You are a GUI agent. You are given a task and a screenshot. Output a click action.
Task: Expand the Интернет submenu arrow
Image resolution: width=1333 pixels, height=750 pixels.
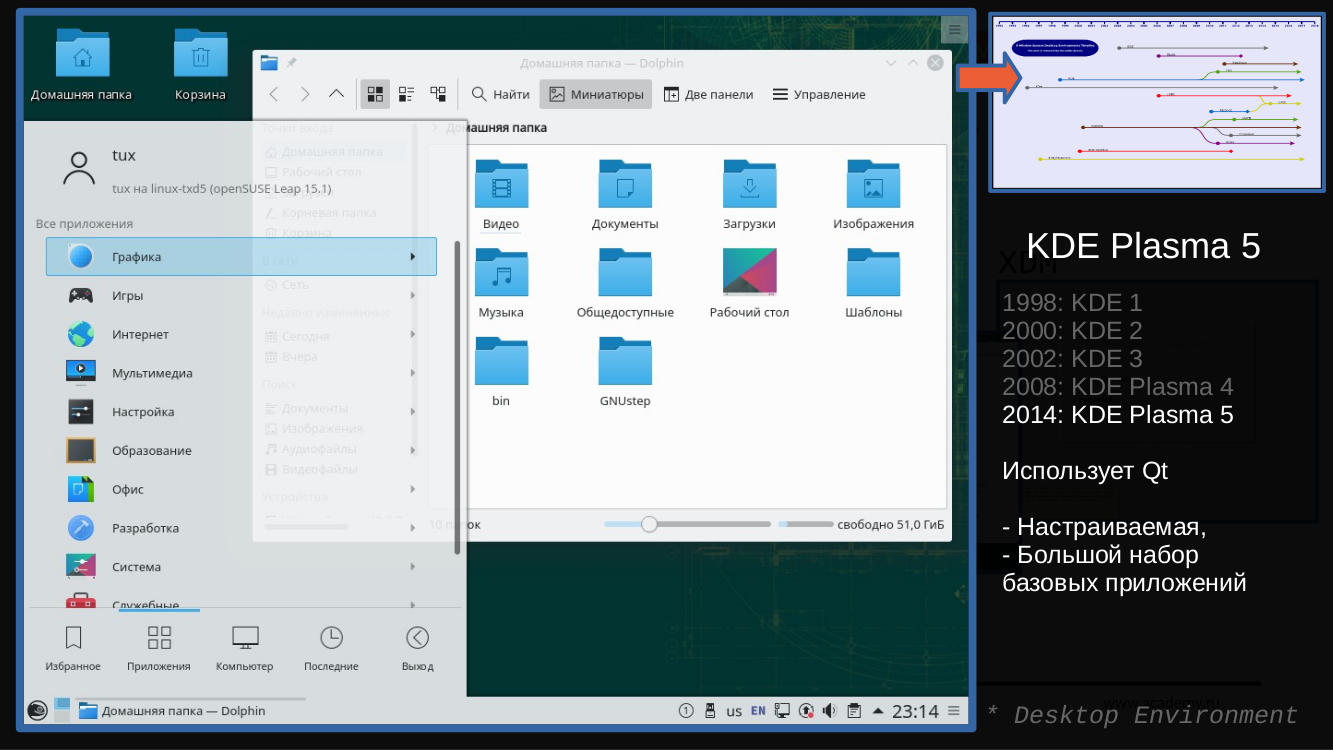(413, 334)
